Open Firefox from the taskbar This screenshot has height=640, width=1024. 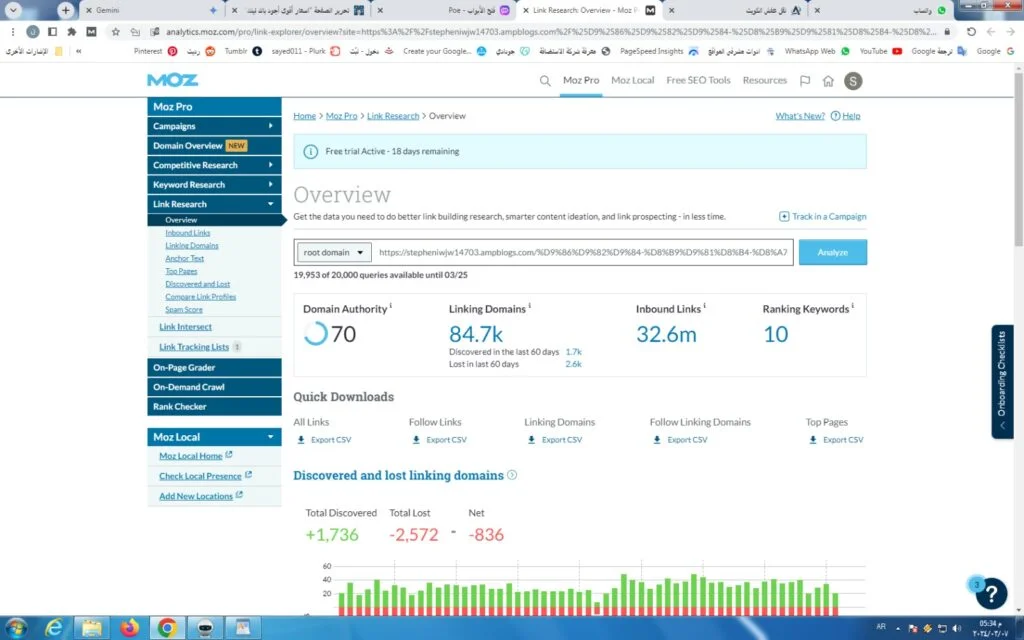pyautogui.click(x=129, y=628)
